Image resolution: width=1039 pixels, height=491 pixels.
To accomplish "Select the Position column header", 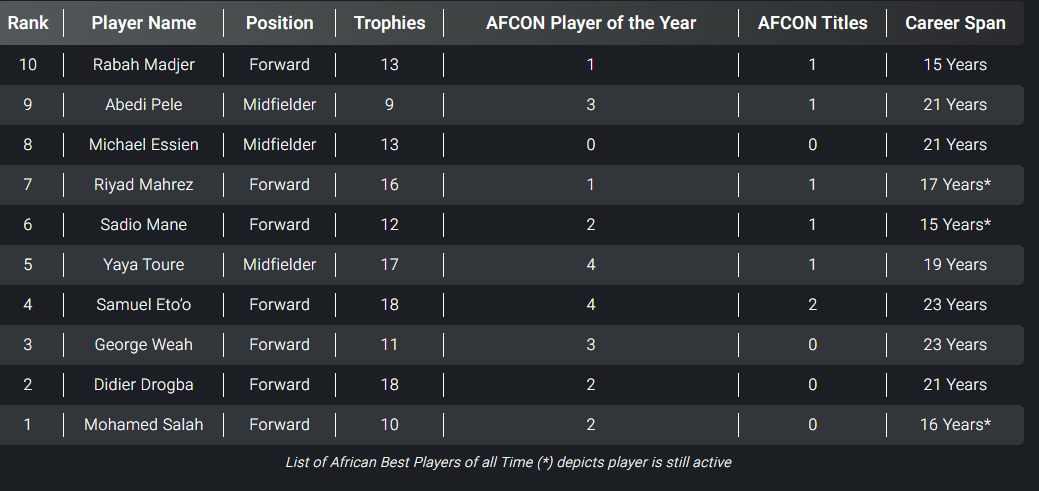I will coord(279,23).
